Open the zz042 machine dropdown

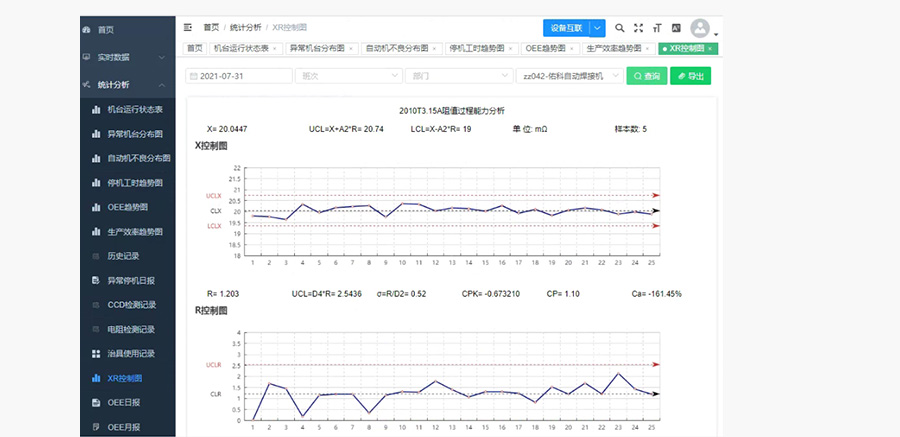pyautogui.click(x=570, y=76)
